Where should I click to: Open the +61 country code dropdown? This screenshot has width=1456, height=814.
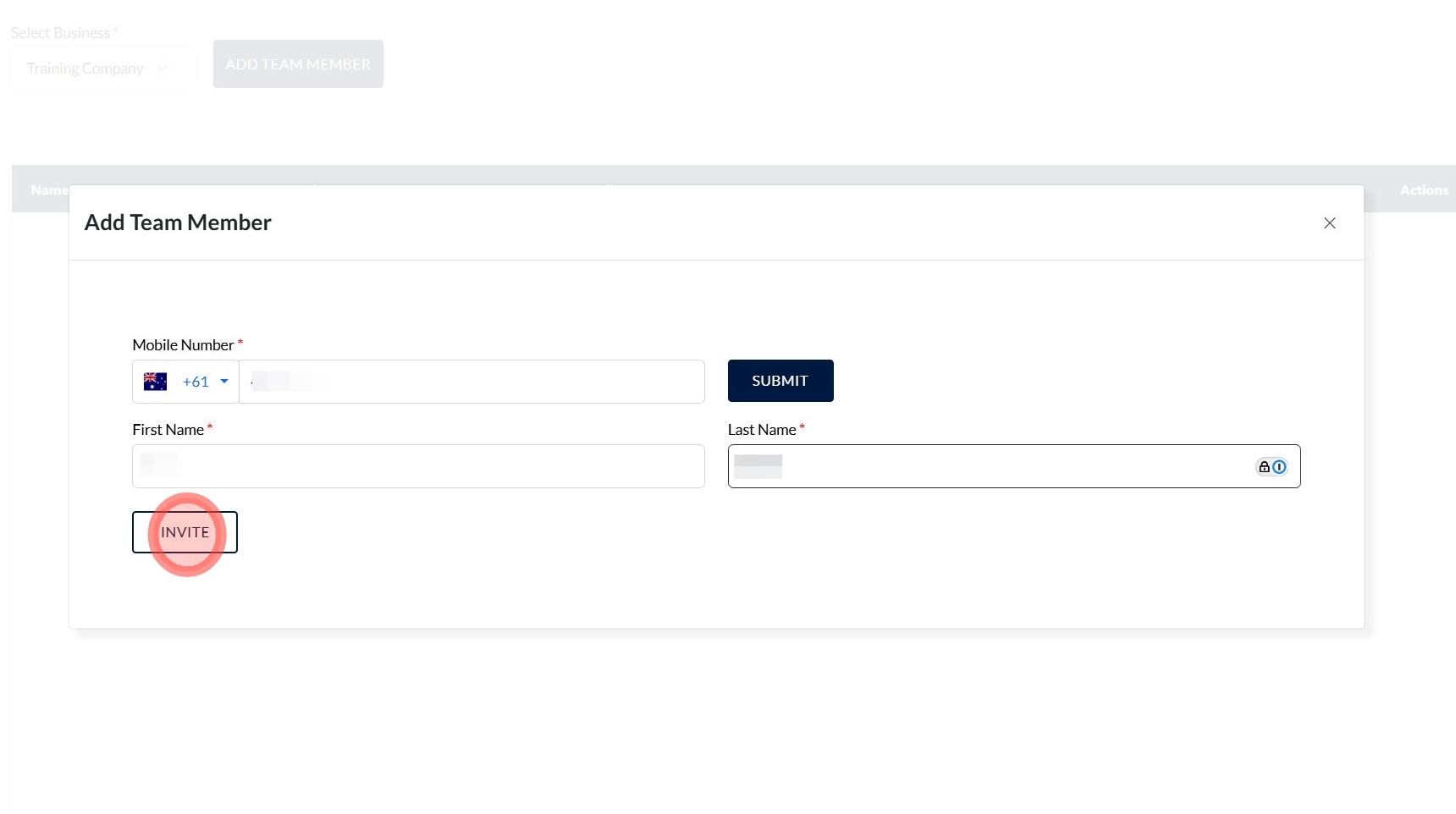click(186, 382)
